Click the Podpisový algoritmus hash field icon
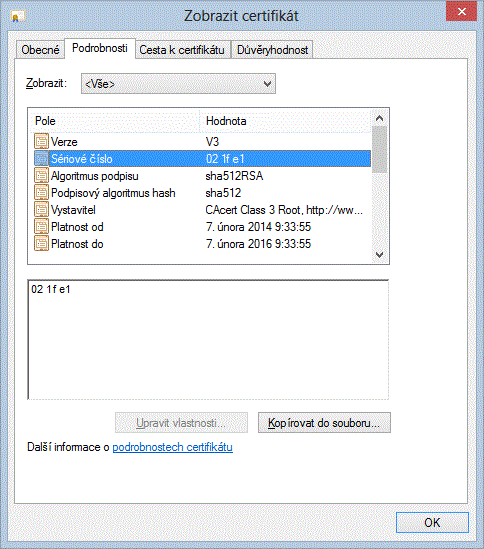 tap(41, 193)
